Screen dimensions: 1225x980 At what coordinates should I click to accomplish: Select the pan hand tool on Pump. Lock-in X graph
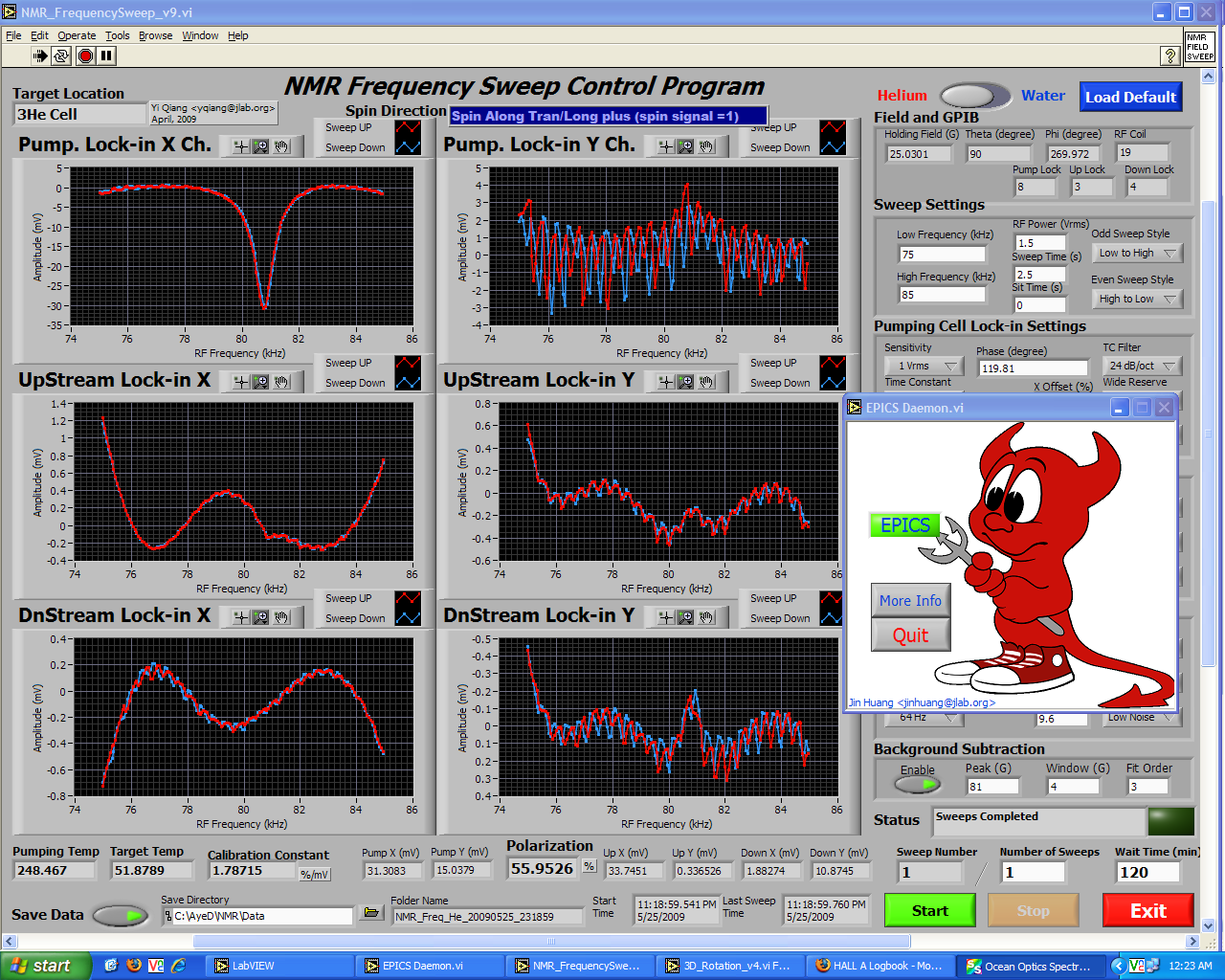click(281, 146)
